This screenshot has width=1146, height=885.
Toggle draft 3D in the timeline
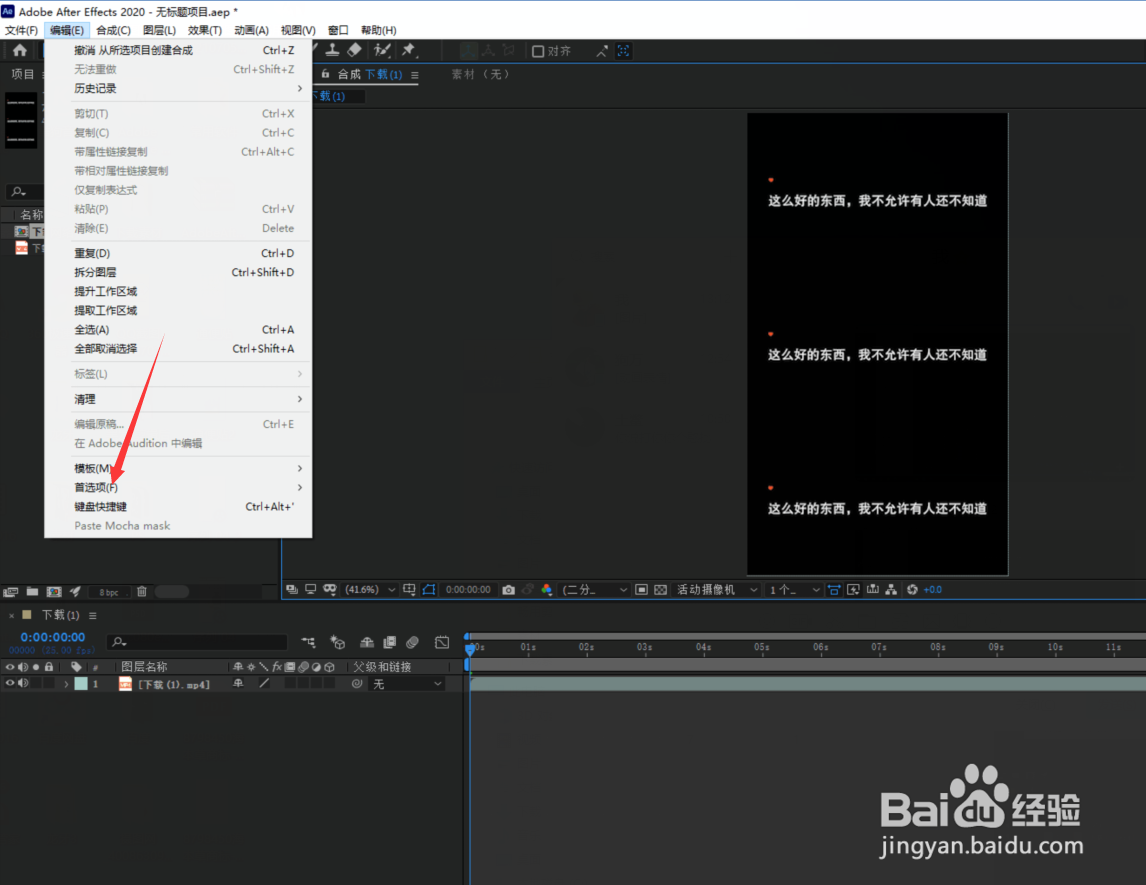click(x=338, y=642)
